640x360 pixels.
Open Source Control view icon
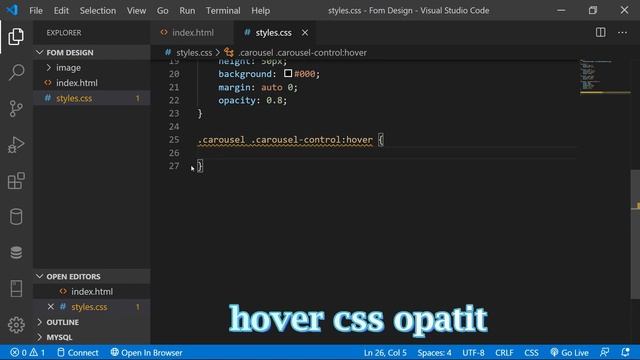pyautogui.click(x=16, y=109)
